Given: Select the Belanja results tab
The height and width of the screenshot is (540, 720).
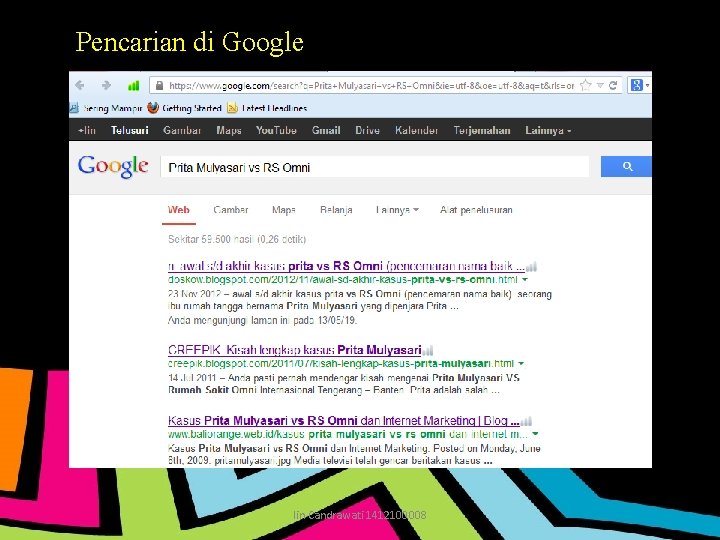Looking at the screenshot, I should point(336,210).
